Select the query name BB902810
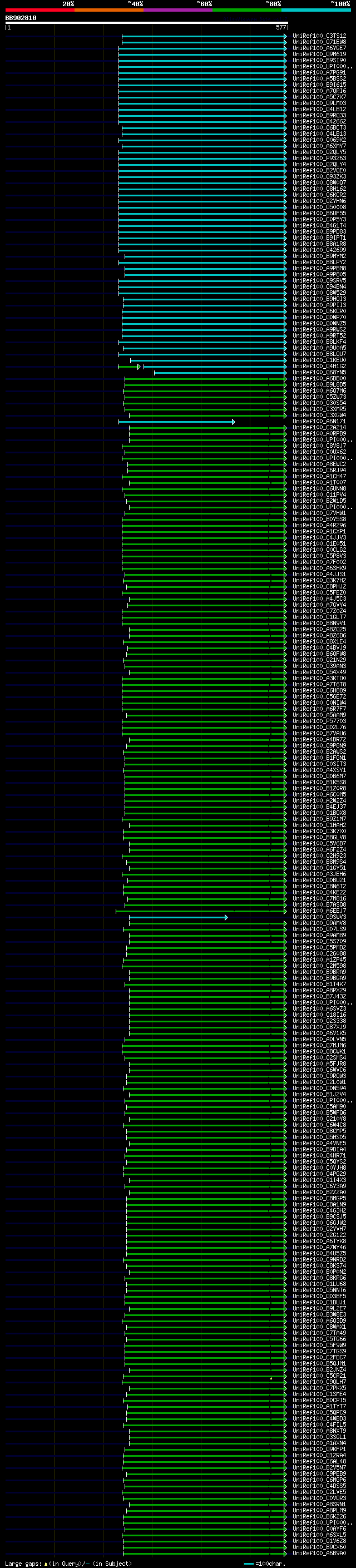This screenshot has height=1568, width=356. [x=21, y=18]
